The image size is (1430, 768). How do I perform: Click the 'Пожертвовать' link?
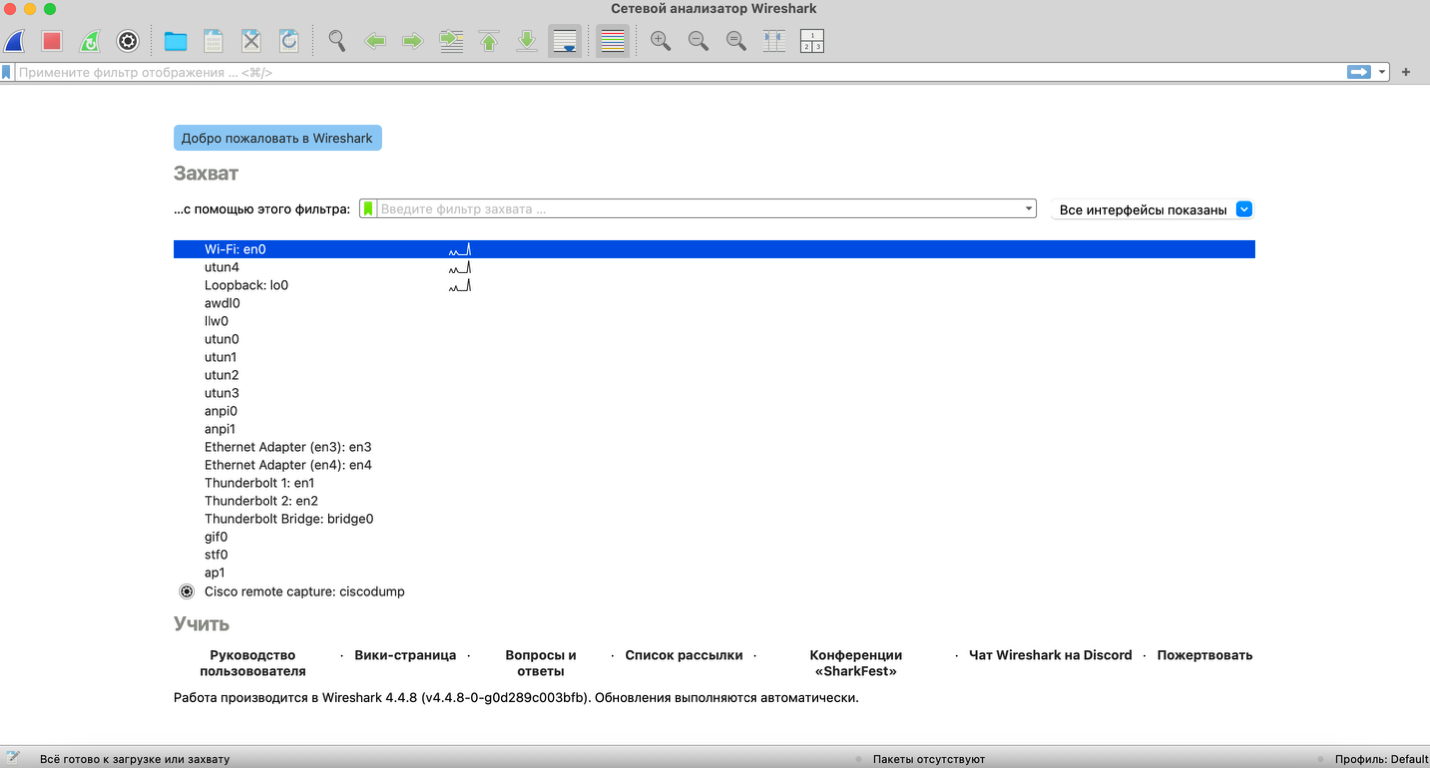point(1204,655)
